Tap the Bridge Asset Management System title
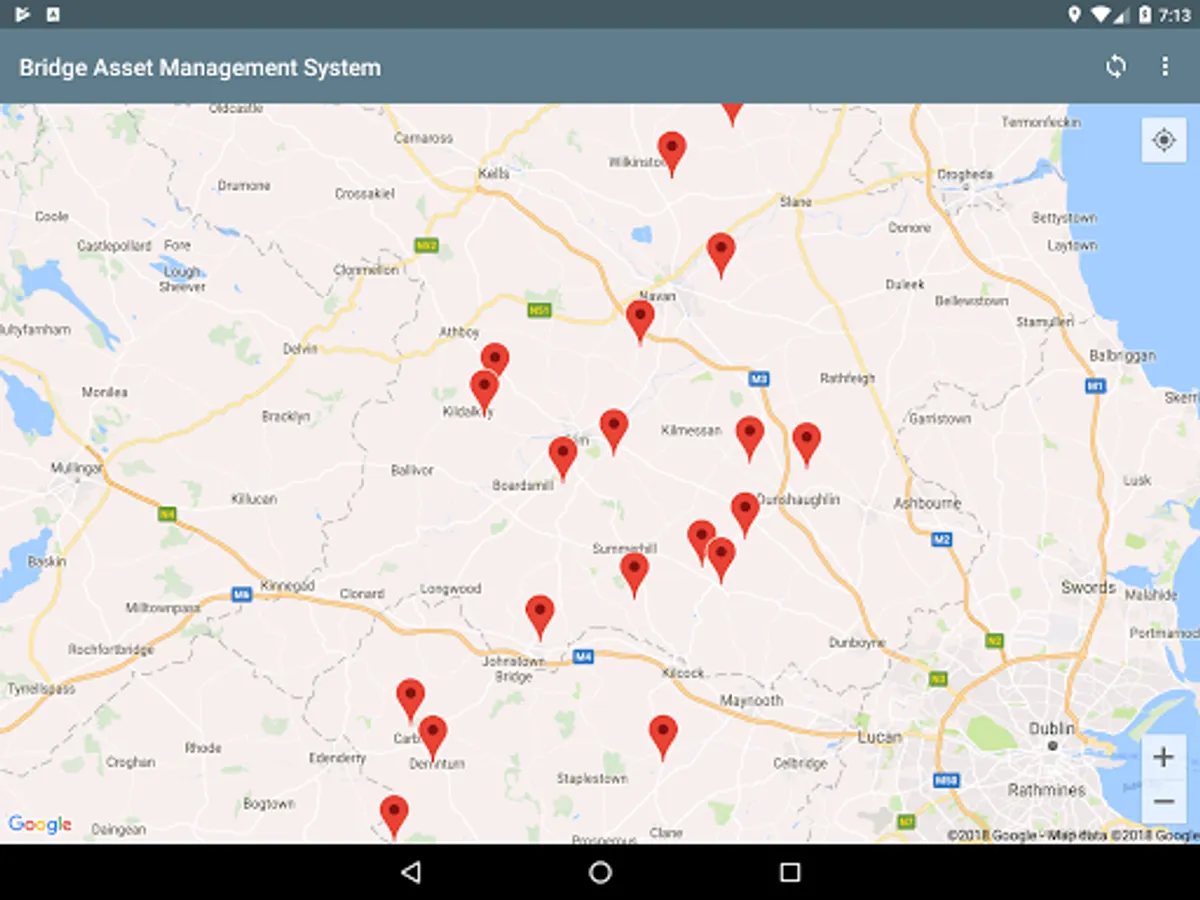This screenshot has height=900, width=1200. click(198, 67)
